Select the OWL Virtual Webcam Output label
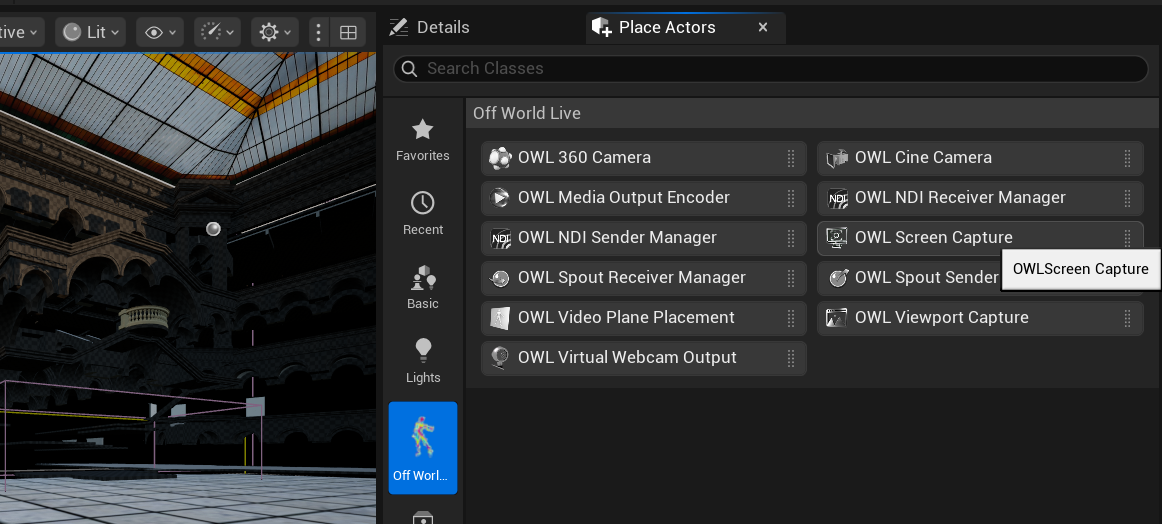 tap(627, 357)
